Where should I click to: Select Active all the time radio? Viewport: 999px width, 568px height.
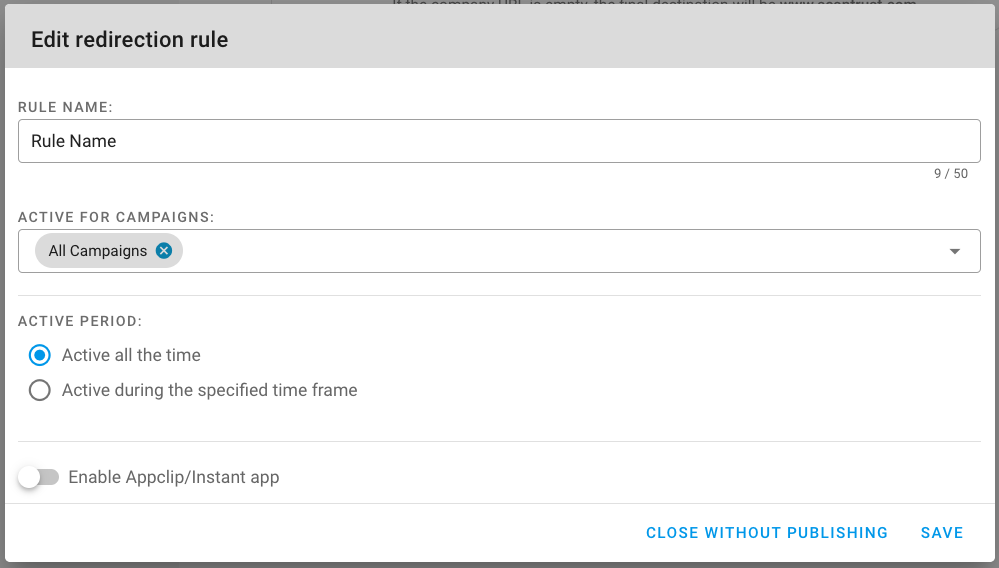pyautogui.click(x=40, y=355)
